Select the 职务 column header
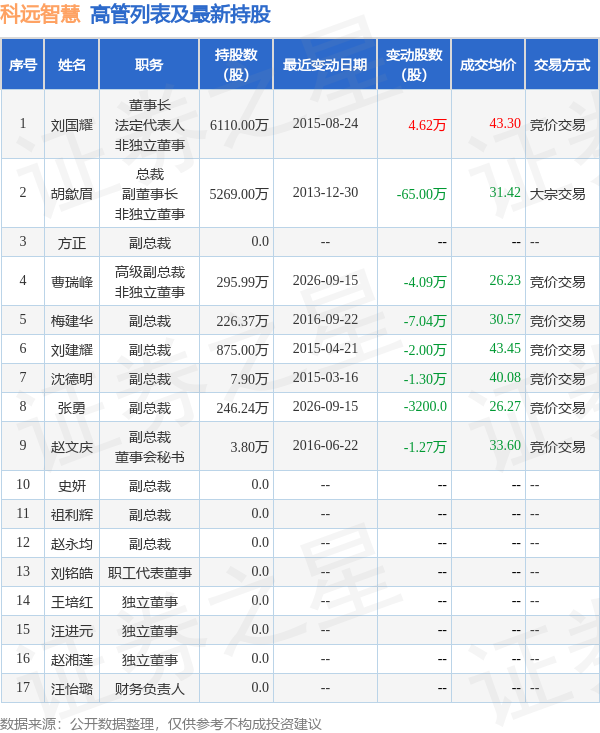Screen dimensions: 600x733 149,65
